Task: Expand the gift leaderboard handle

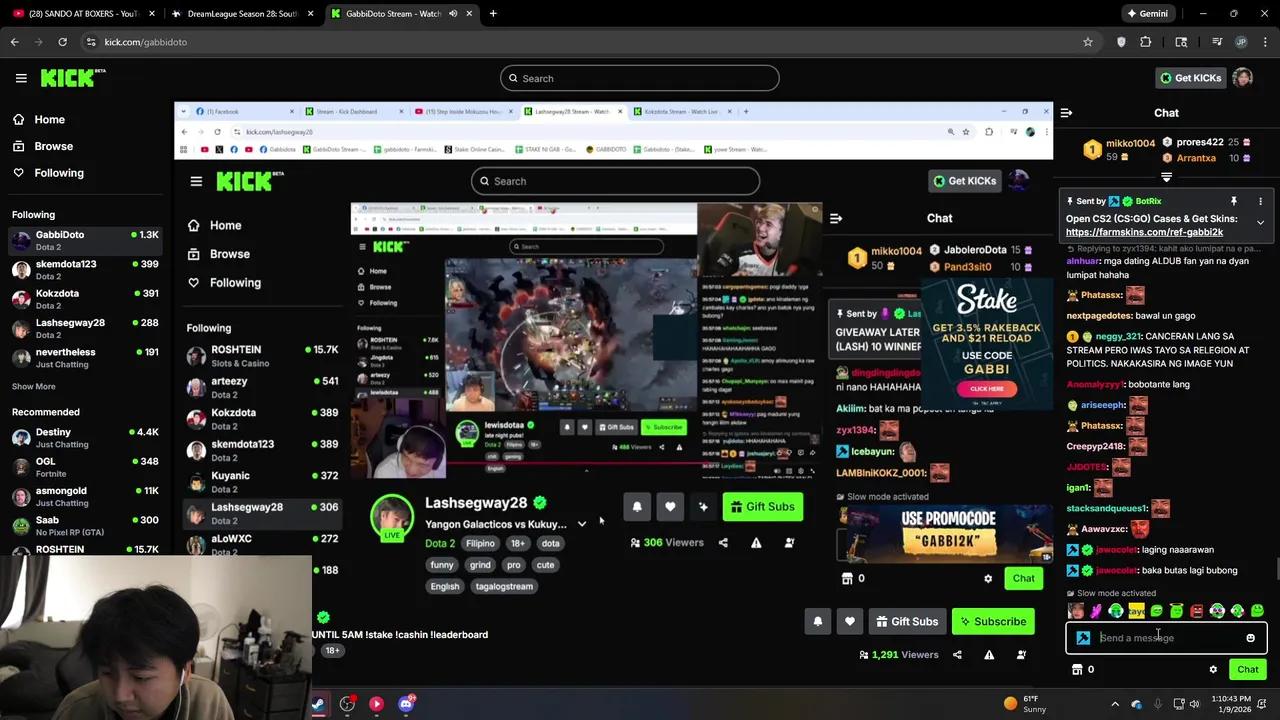Action: pos(1166,177)
